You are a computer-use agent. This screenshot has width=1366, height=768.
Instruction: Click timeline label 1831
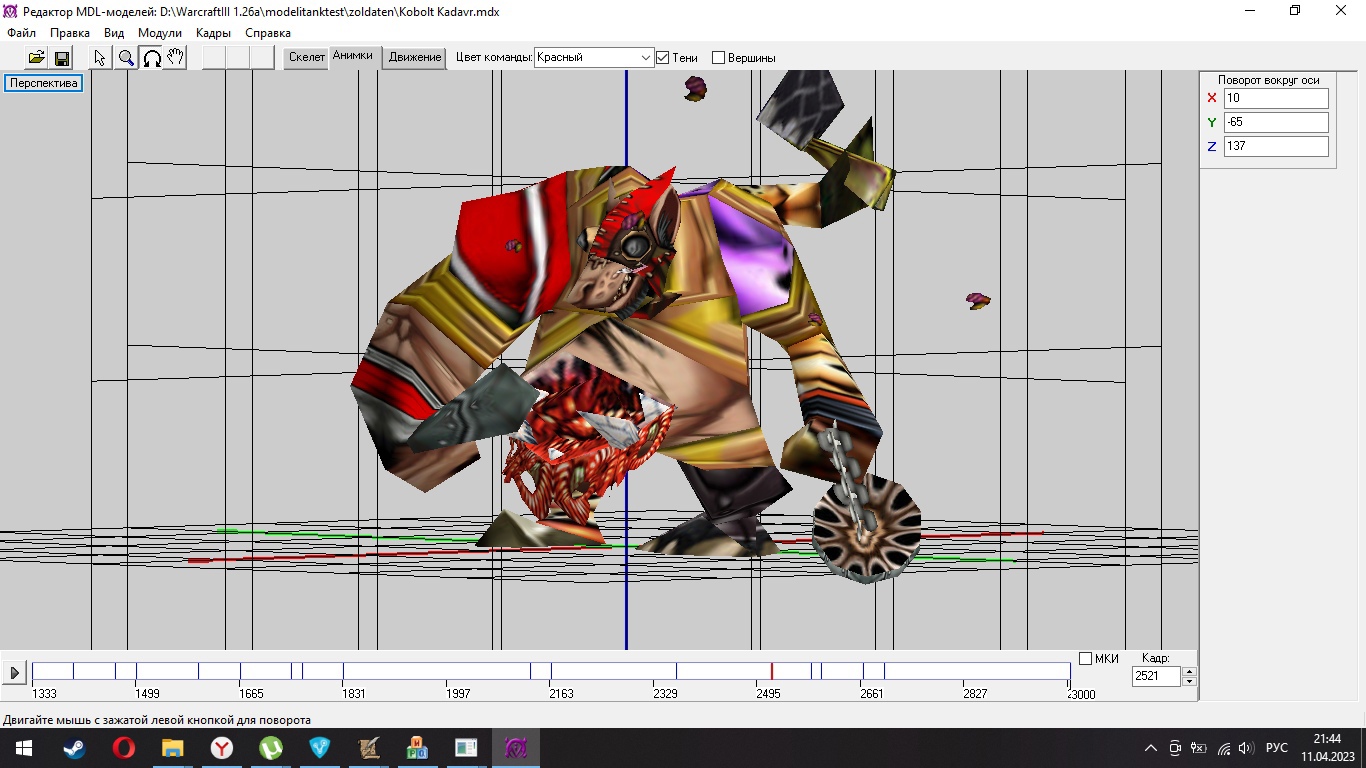tap(354, 694)
